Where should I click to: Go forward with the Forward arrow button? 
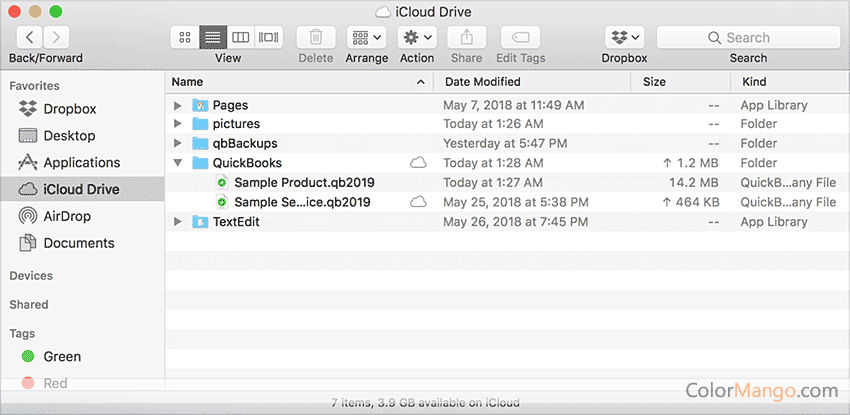pos(56,37)
